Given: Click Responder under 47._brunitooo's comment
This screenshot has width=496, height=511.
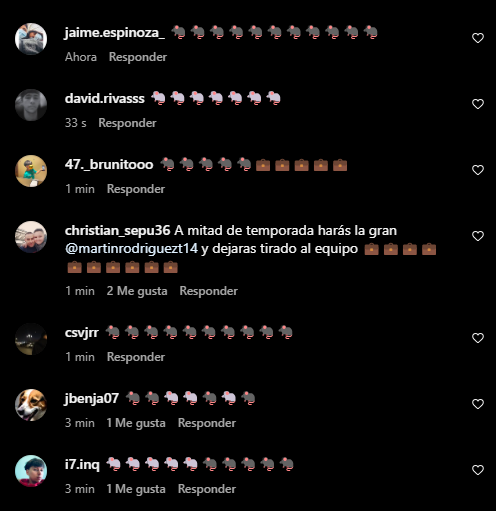Looking at the screenshot, I should (136, 189).
